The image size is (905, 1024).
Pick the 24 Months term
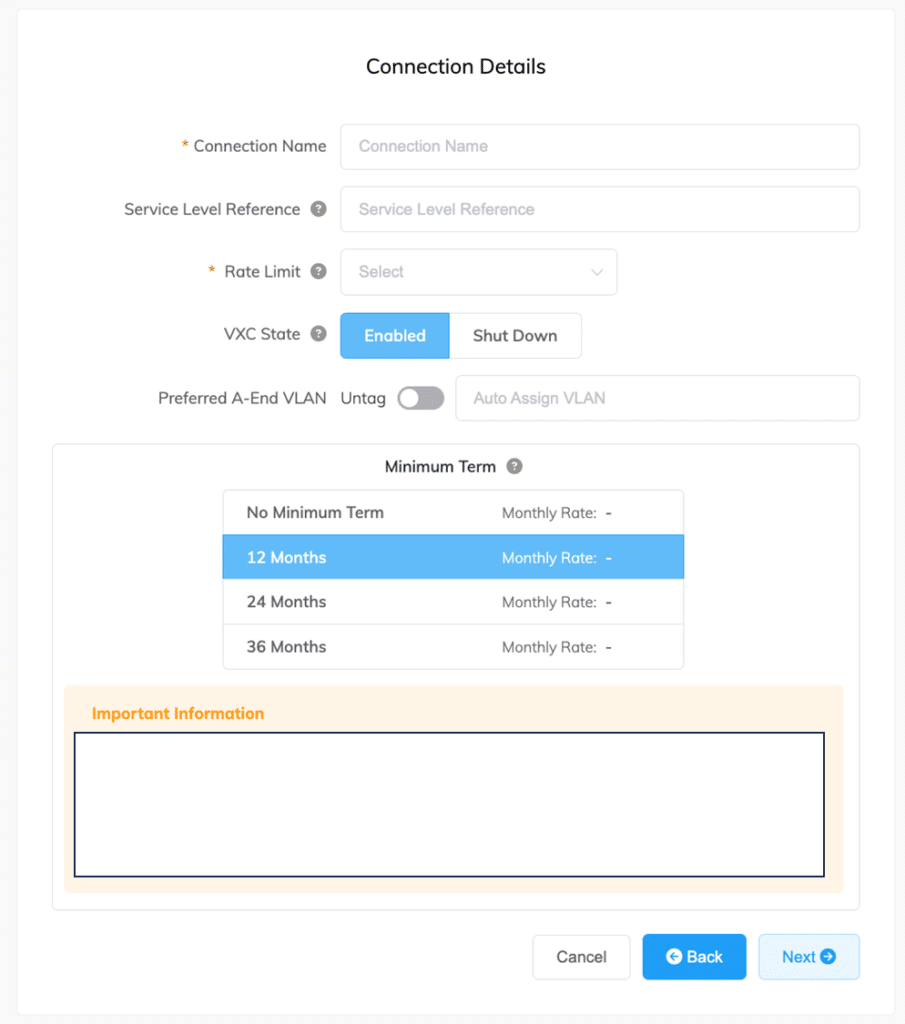(x=453, y=602)
